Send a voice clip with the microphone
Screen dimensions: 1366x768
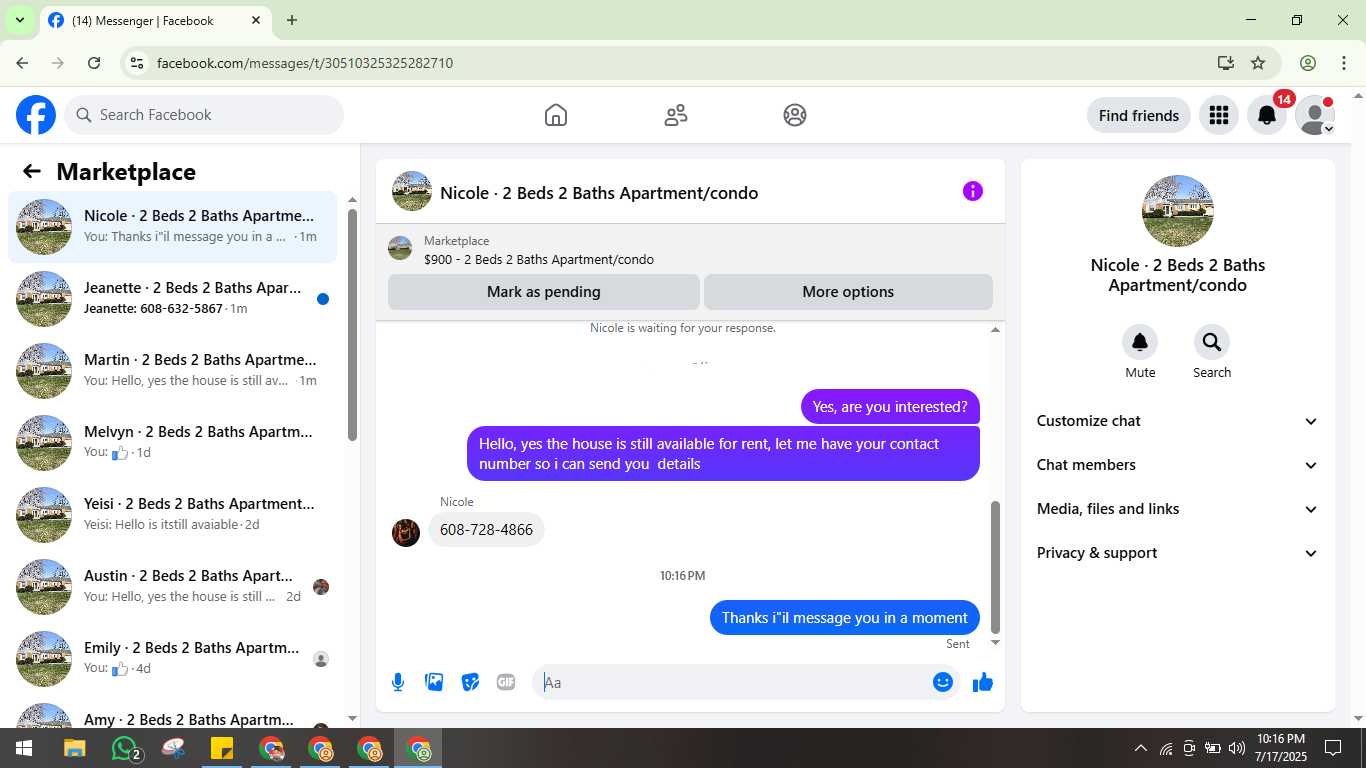pos(398,682)
